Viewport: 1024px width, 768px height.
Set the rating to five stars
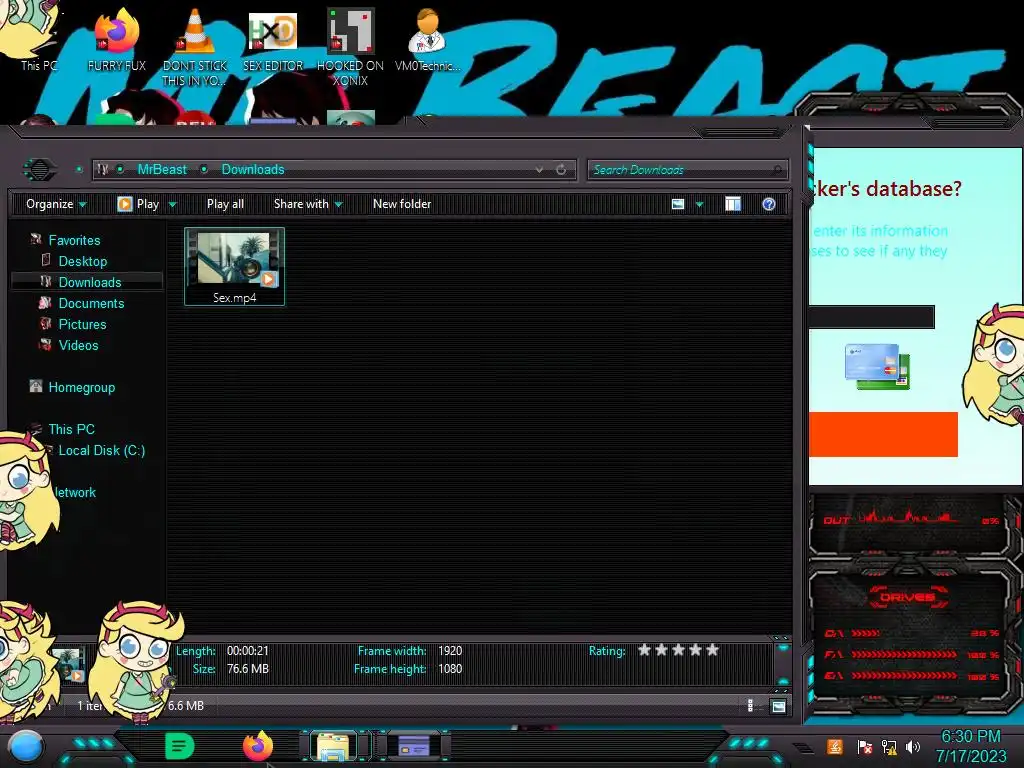tap(712, 650)
